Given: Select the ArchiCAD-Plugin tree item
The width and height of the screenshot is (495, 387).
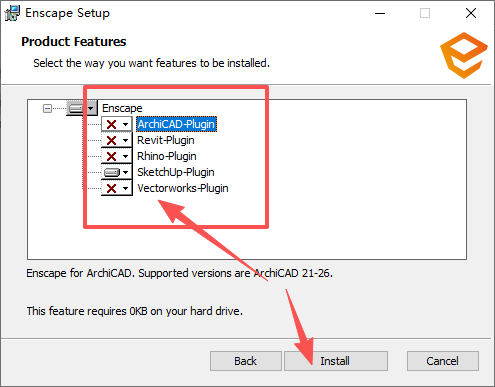Looking at the screenshot, I should 176,124.
